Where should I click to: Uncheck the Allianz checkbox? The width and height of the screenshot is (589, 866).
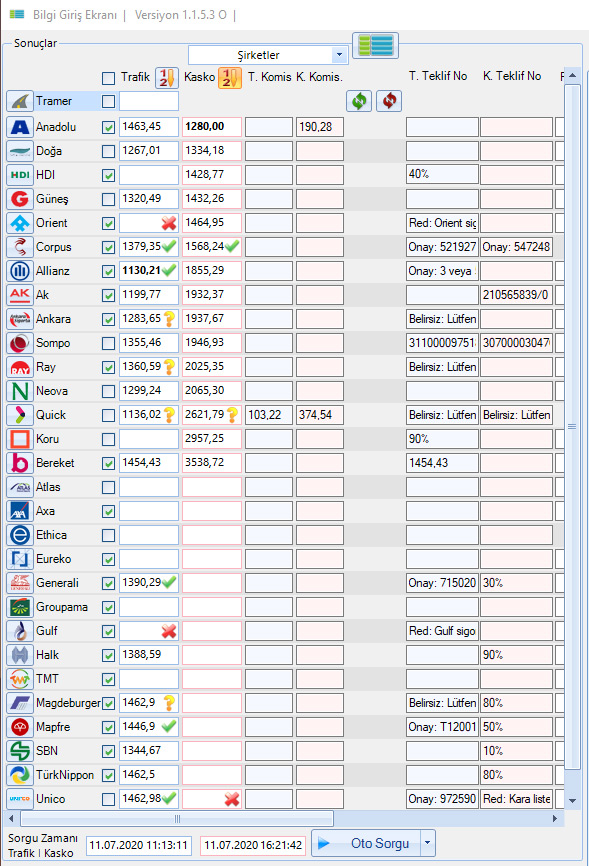[x=108, y=272]
